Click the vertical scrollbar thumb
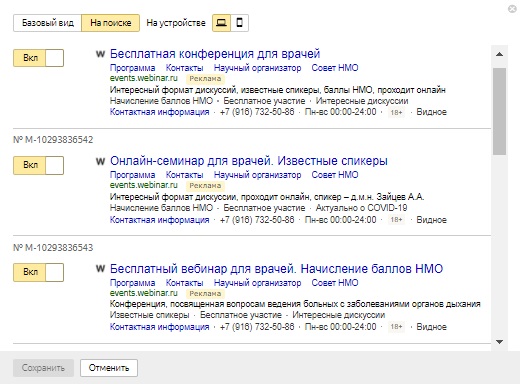 coord(499,111)
